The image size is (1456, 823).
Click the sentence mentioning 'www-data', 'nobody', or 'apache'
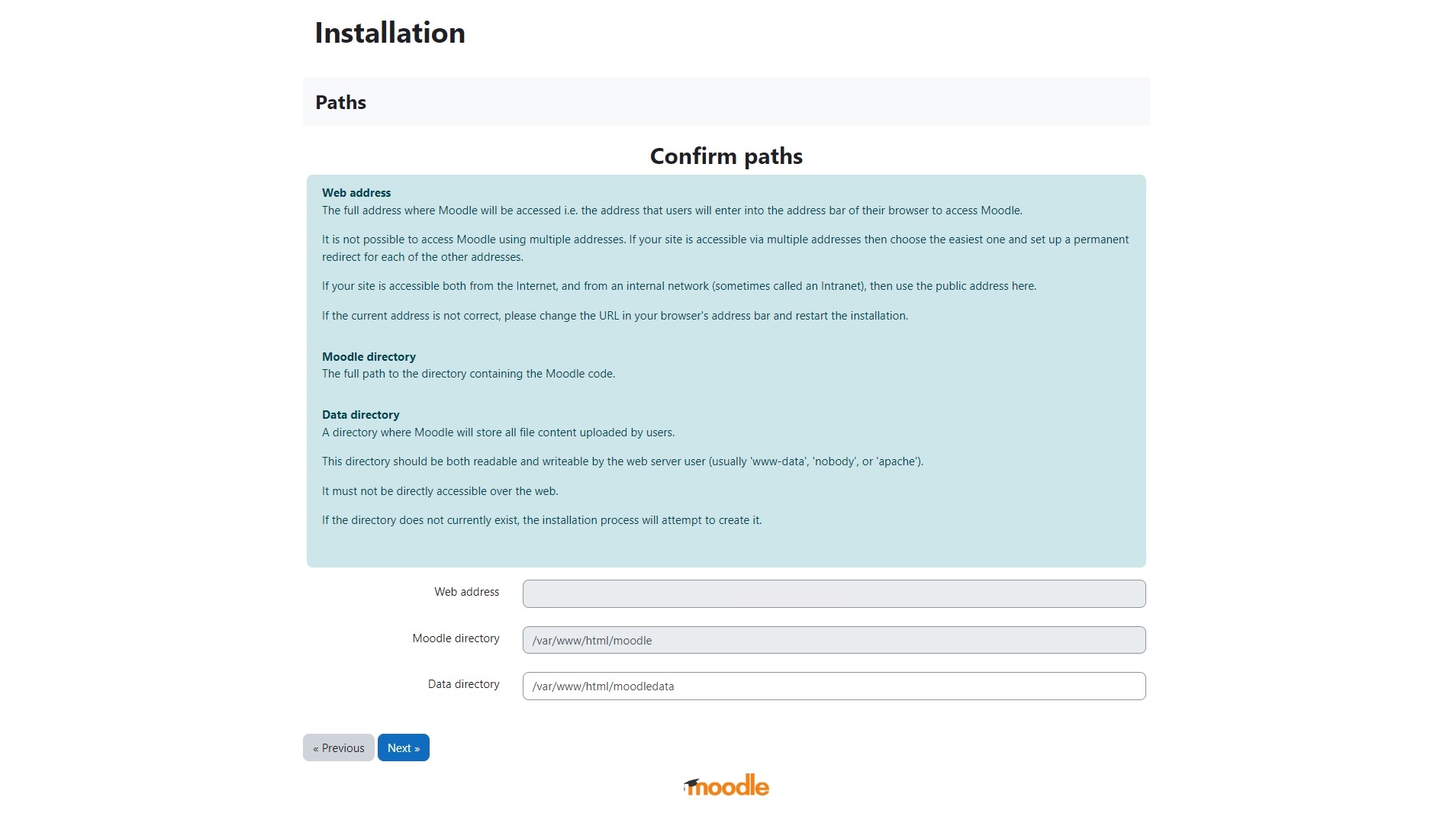pyautogui.click(x=622, y=461)
